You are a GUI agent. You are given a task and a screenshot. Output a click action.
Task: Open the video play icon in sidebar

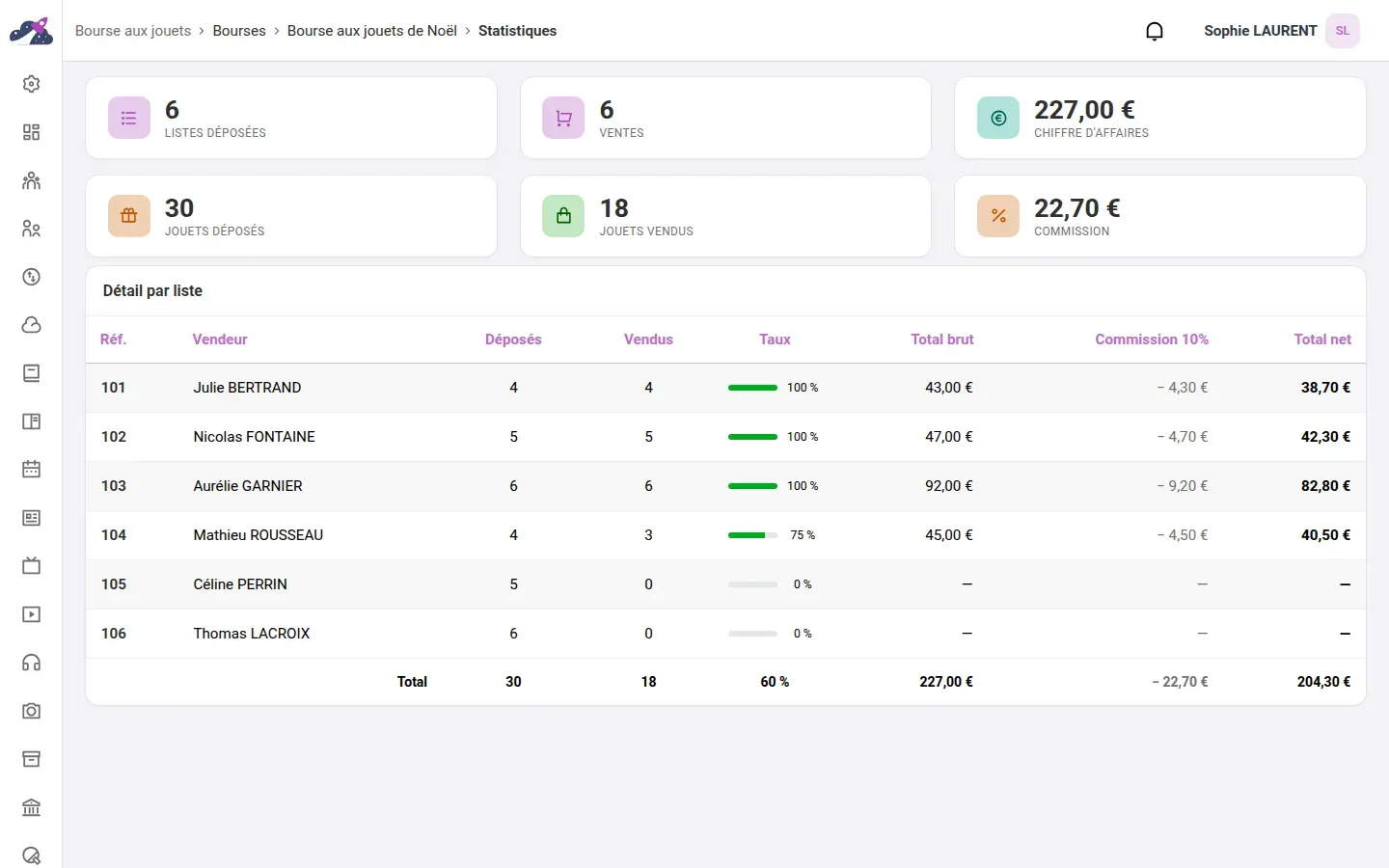pyautogui.click(x=31, y=614)
